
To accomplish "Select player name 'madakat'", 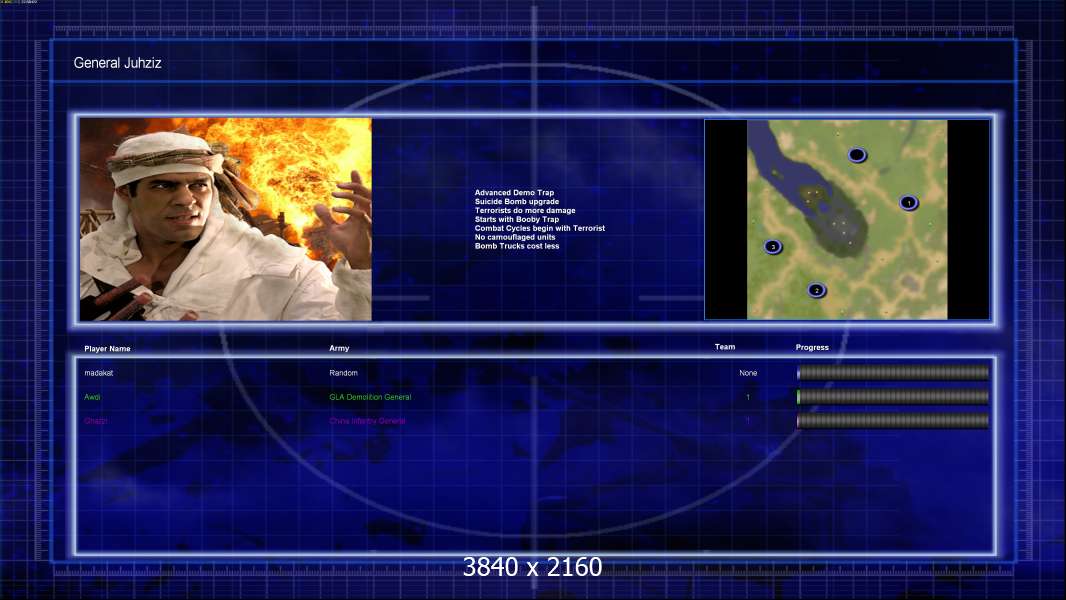I will point(99,373).
